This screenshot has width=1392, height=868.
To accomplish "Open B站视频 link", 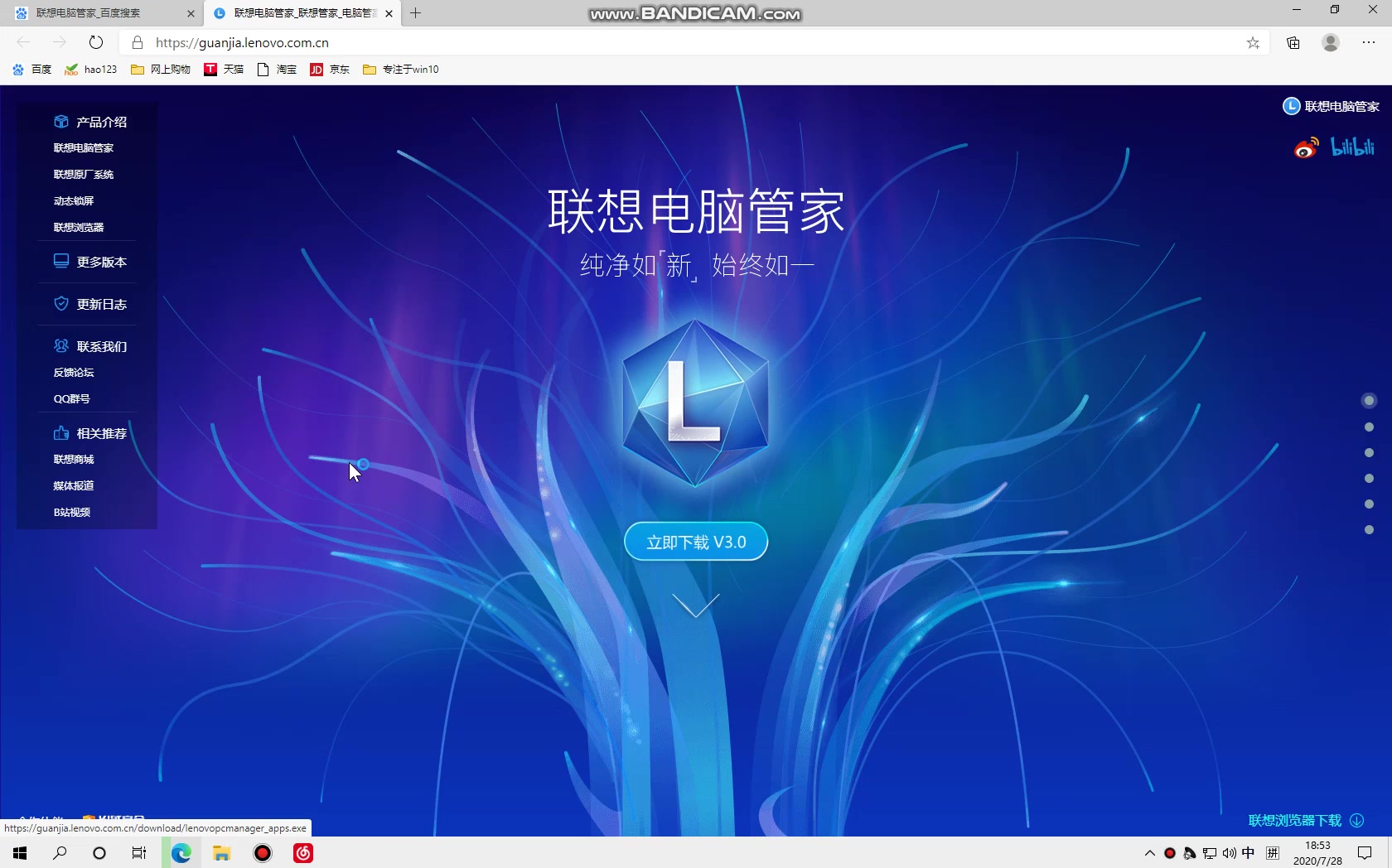I will click(x=71, y=513).
